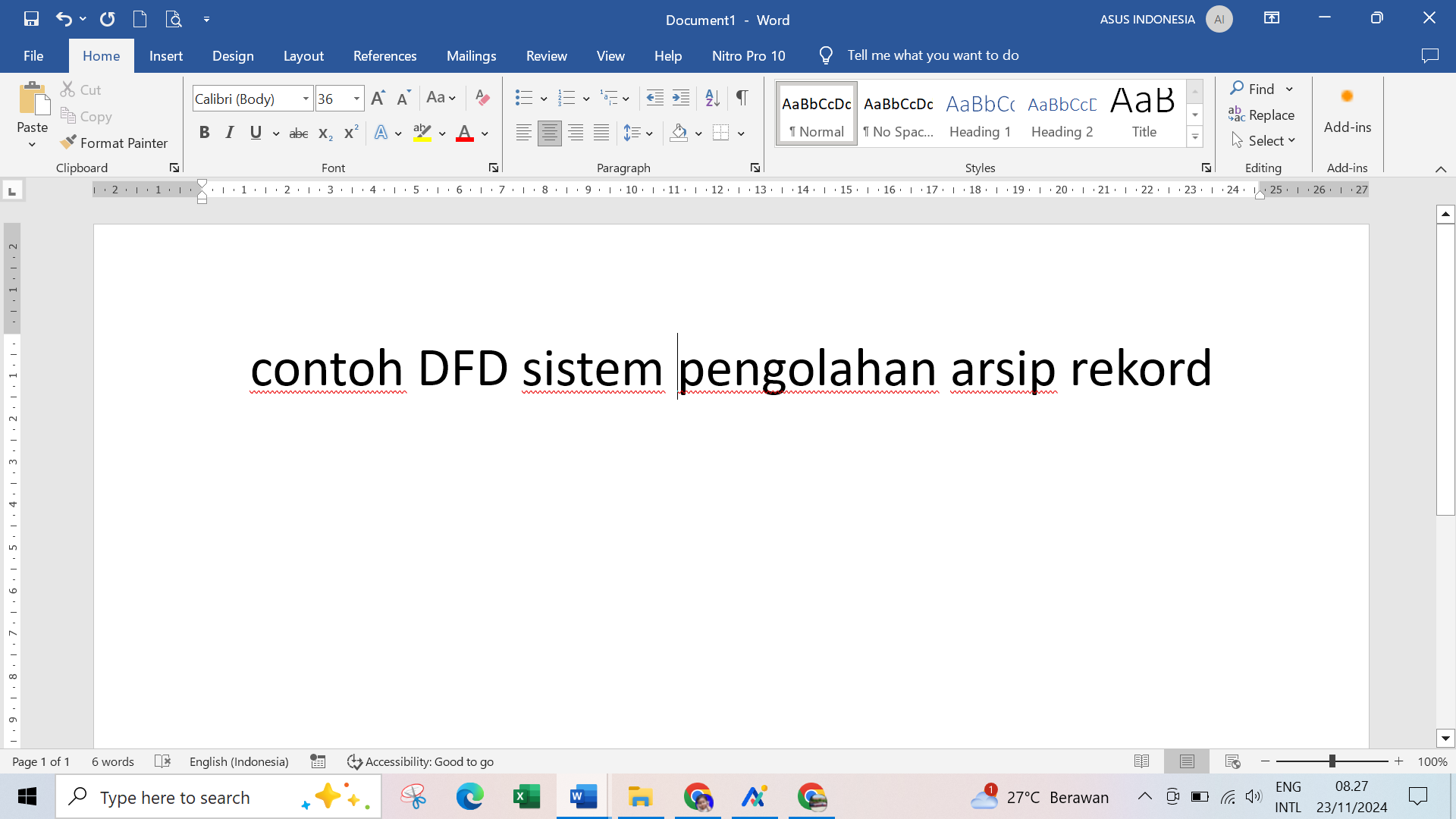Decrease the font size with the Shrink Font icon
Viewport: 1456px width, 819px height.
pos(403,98)
